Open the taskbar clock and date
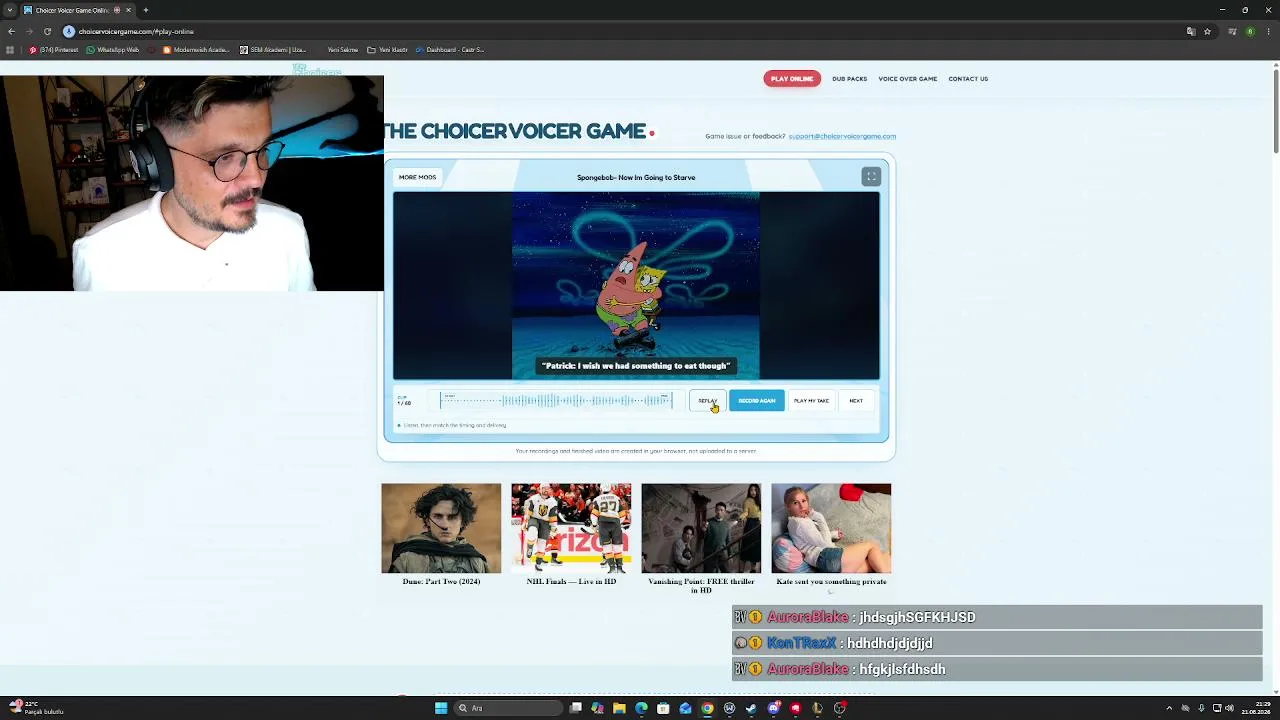The width and height of the screenshot is (1280, 720). pos(1257,708)
